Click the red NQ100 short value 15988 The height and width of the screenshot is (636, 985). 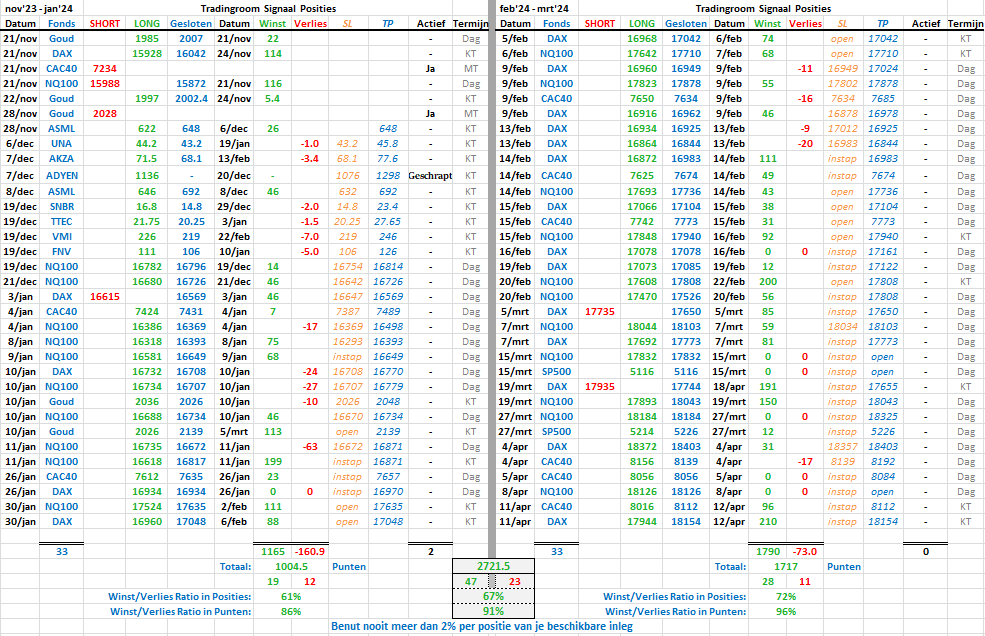[105, 83]
